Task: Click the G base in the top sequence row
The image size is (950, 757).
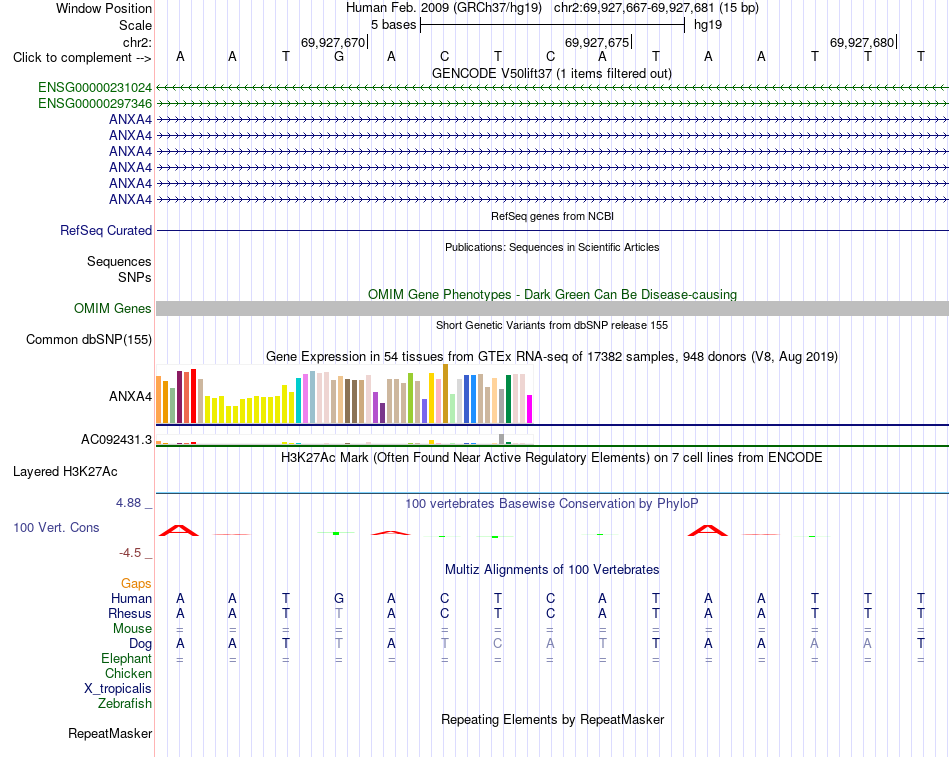Action: click(339, 57)
